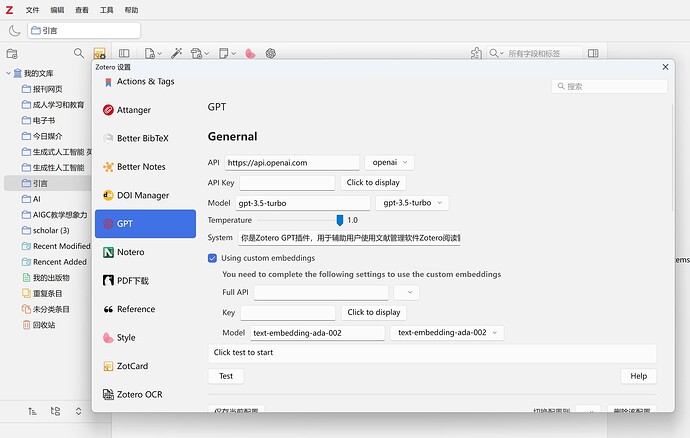Close the Zotero 设置 dialog
690x438 pixels.
pyautogui.click(x=665, y=67)
